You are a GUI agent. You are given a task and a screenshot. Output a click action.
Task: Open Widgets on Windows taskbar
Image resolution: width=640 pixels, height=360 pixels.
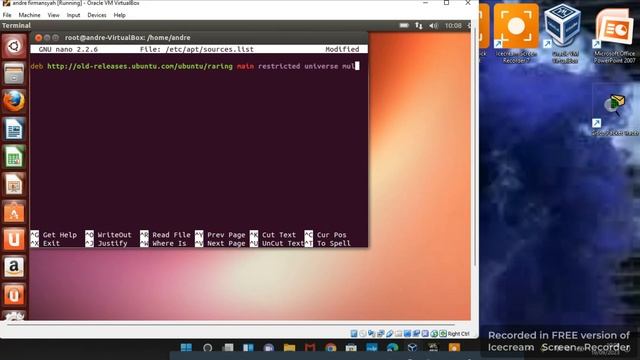[248, 348]
